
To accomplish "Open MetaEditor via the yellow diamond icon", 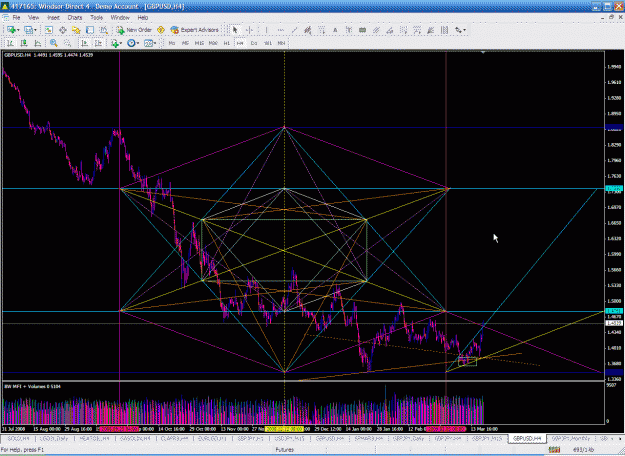I will pos(161,30).
